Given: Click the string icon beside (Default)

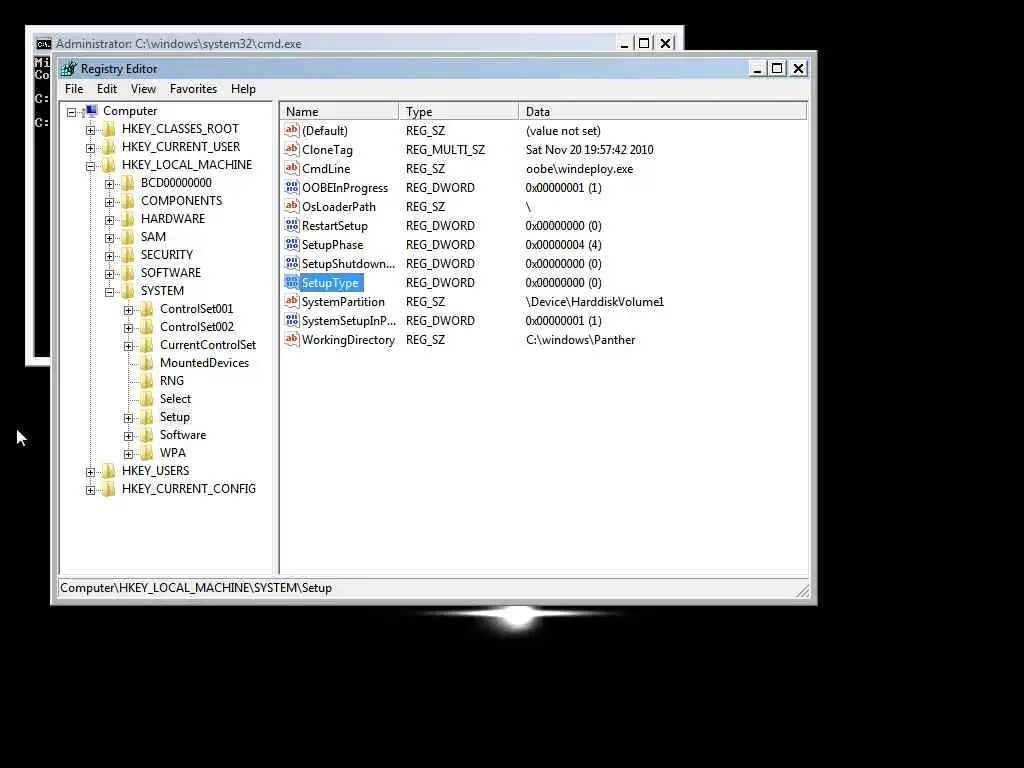Looking at the screenshot, I should click(292, 130).
